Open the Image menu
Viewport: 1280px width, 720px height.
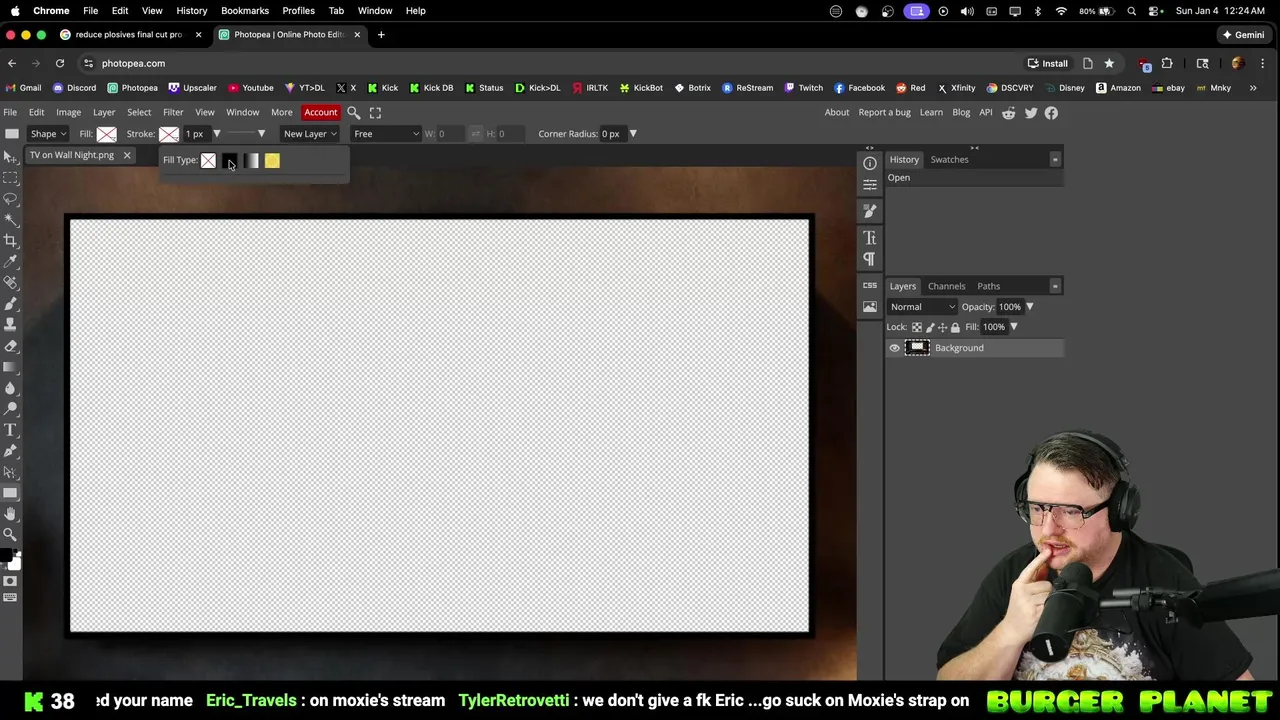(68, 112)
